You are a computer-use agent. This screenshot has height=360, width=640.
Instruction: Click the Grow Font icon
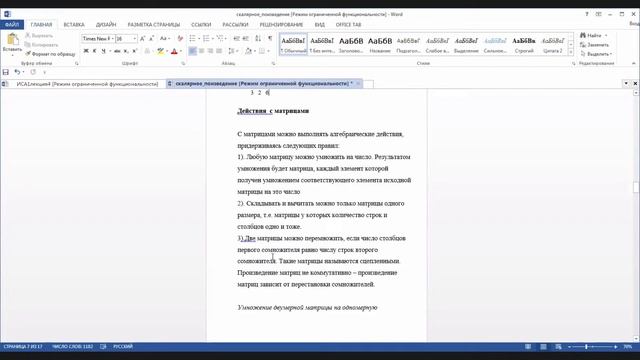point(142,39)
